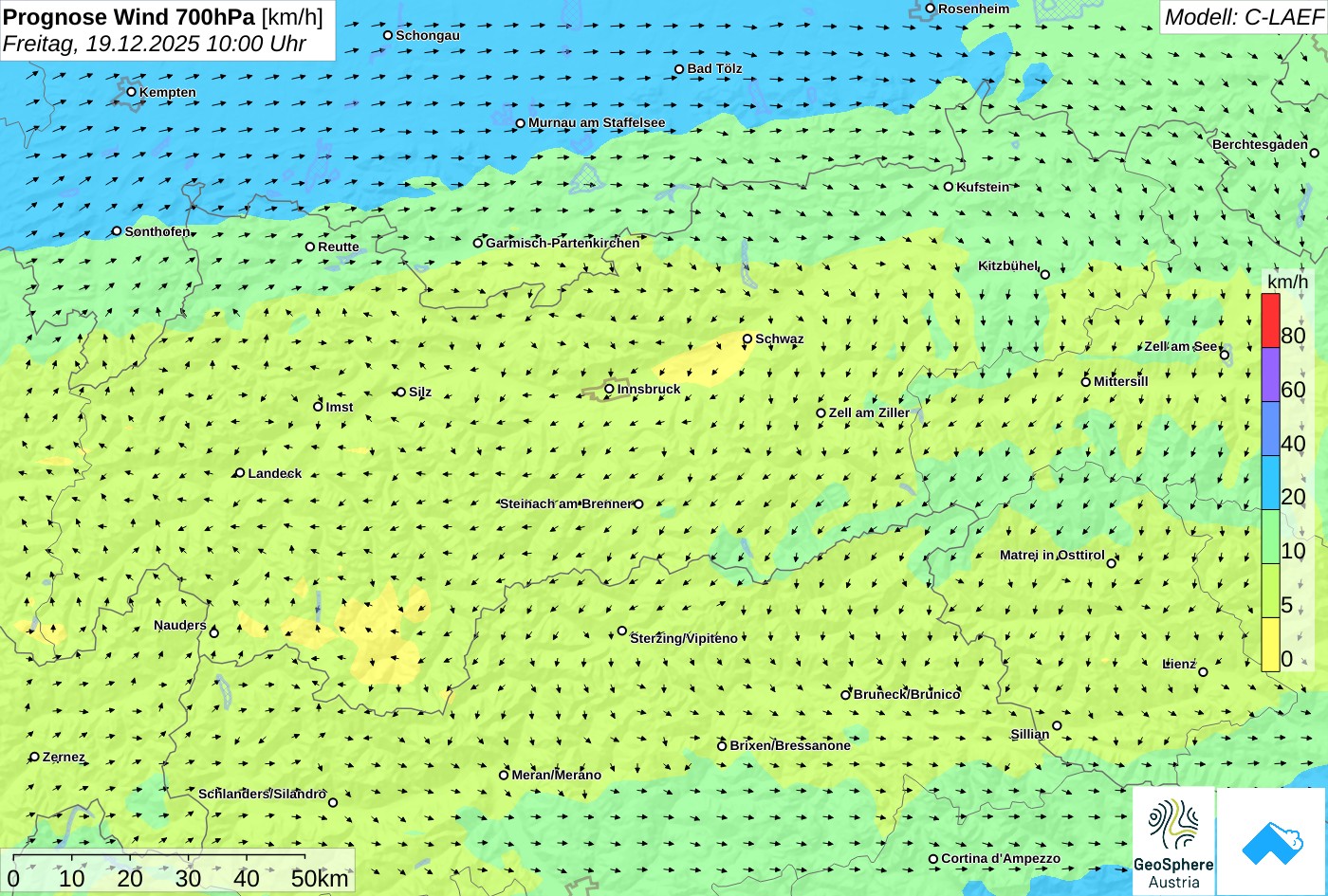Select the Schlanders/Silandro marker circle
This screenshot has width=1328, height=896.
(333, 802)
